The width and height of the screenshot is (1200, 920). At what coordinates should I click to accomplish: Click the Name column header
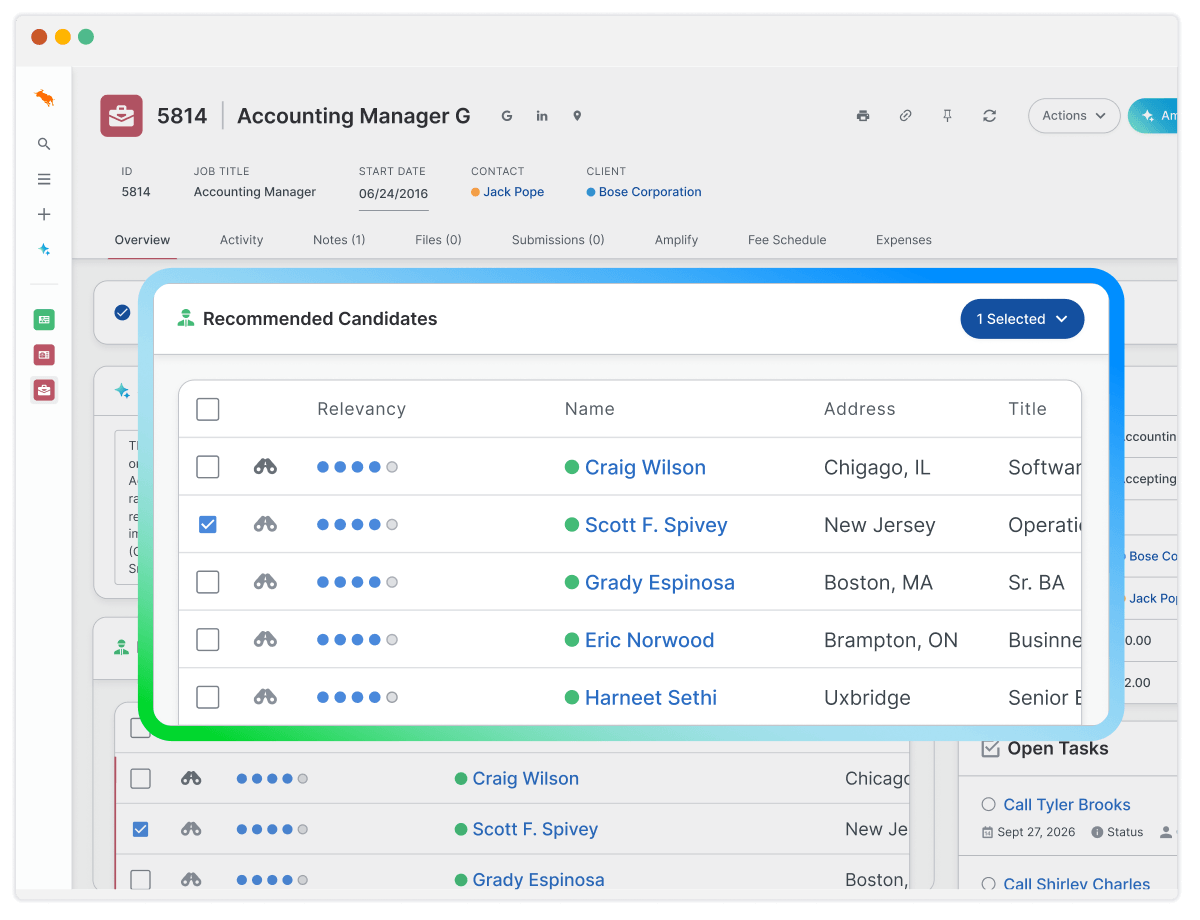tap(590, 409)
